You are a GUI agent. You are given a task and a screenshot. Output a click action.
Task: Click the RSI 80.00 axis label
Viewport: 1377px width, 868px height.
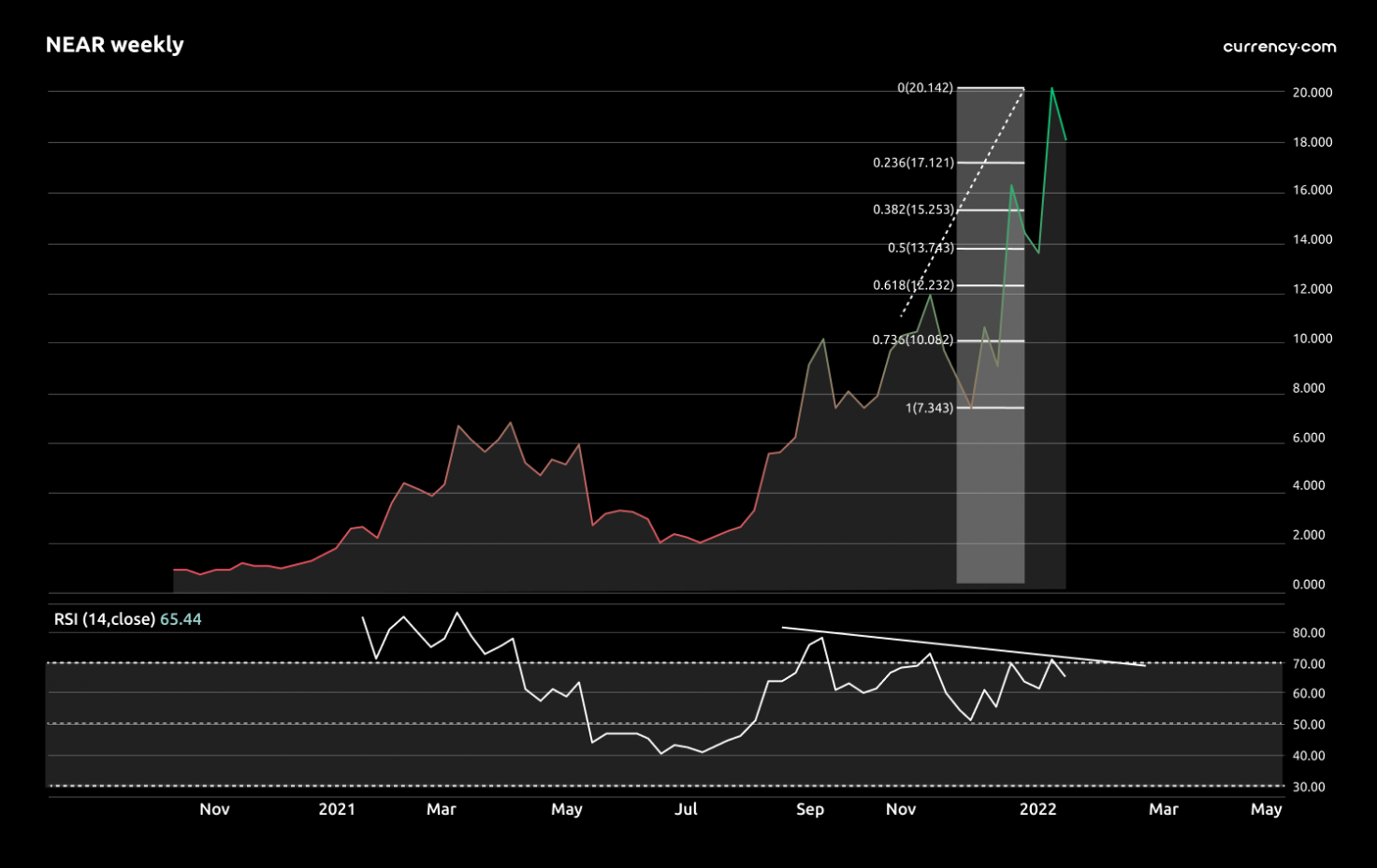(1309, 633)
